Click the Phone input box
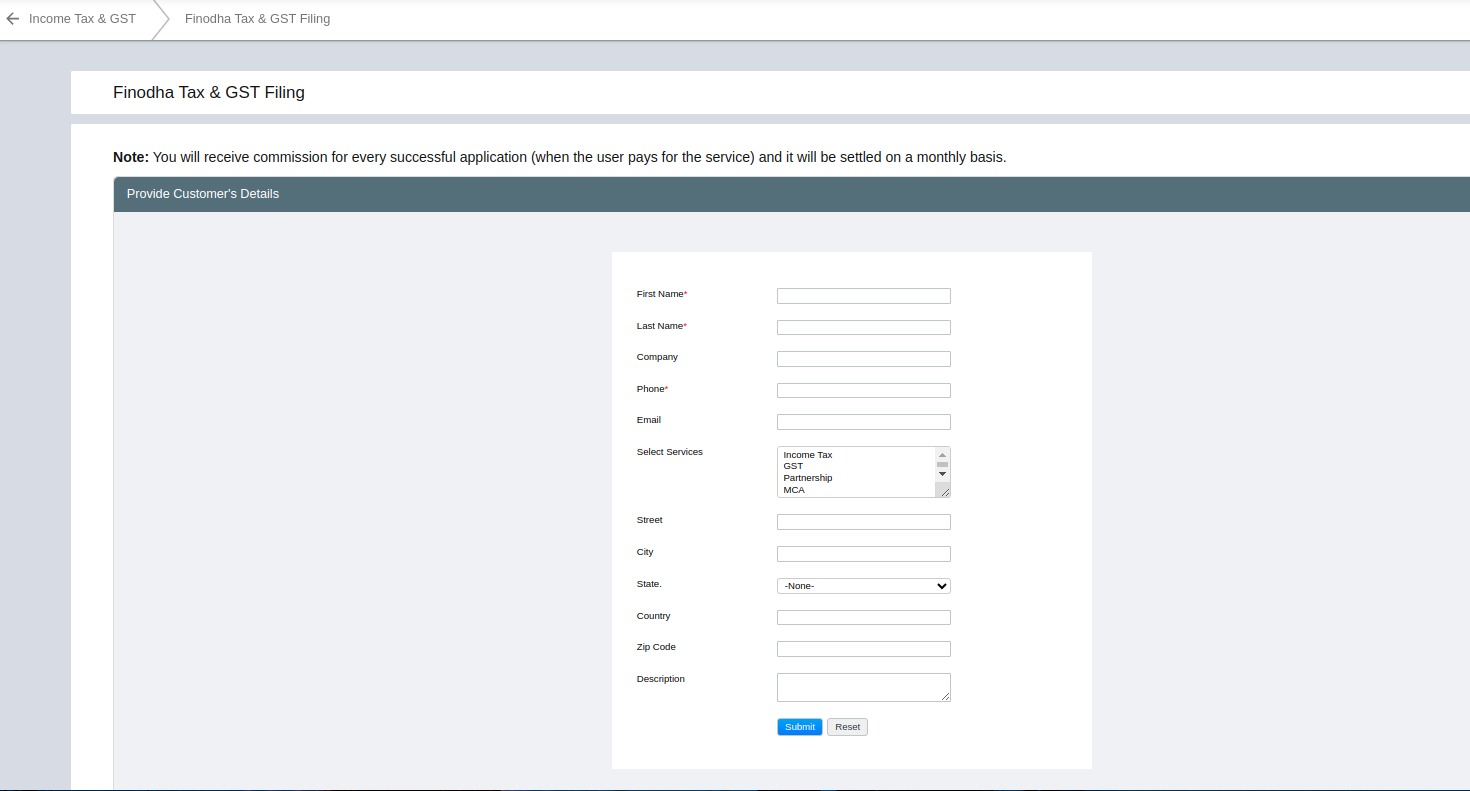Viewport: 1470px width, 791px height. pyautogui.click(x=863, y=391)
